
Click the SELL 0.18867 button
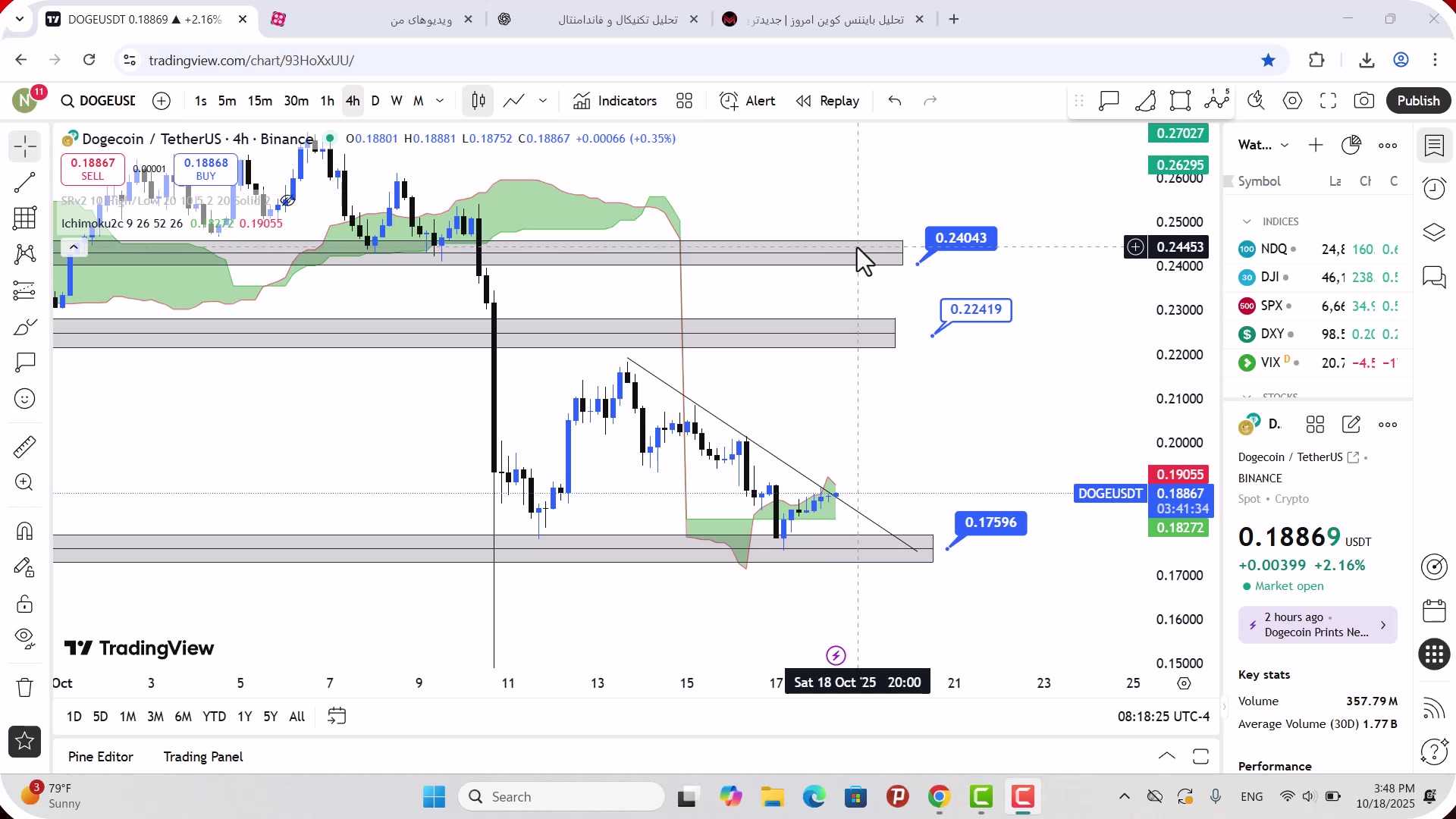pos(93,169)
